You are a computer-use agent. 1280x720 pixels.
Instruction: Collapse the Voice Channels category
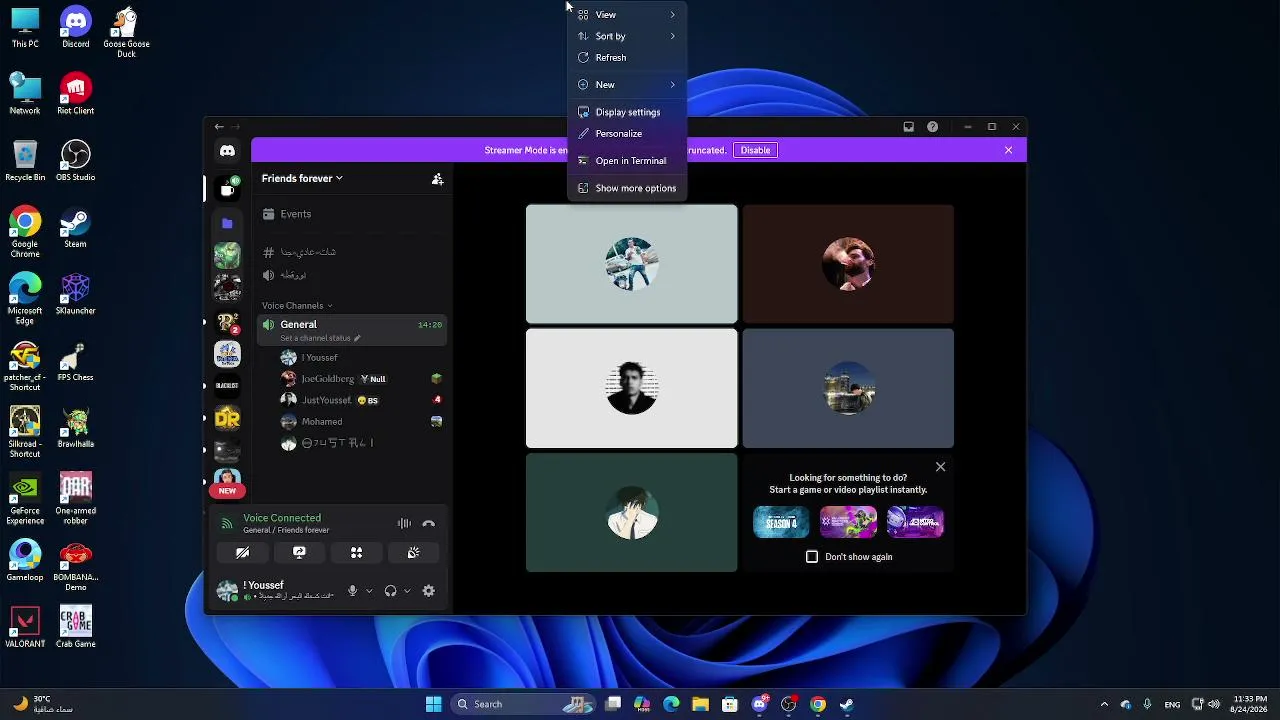coord(297,306)
